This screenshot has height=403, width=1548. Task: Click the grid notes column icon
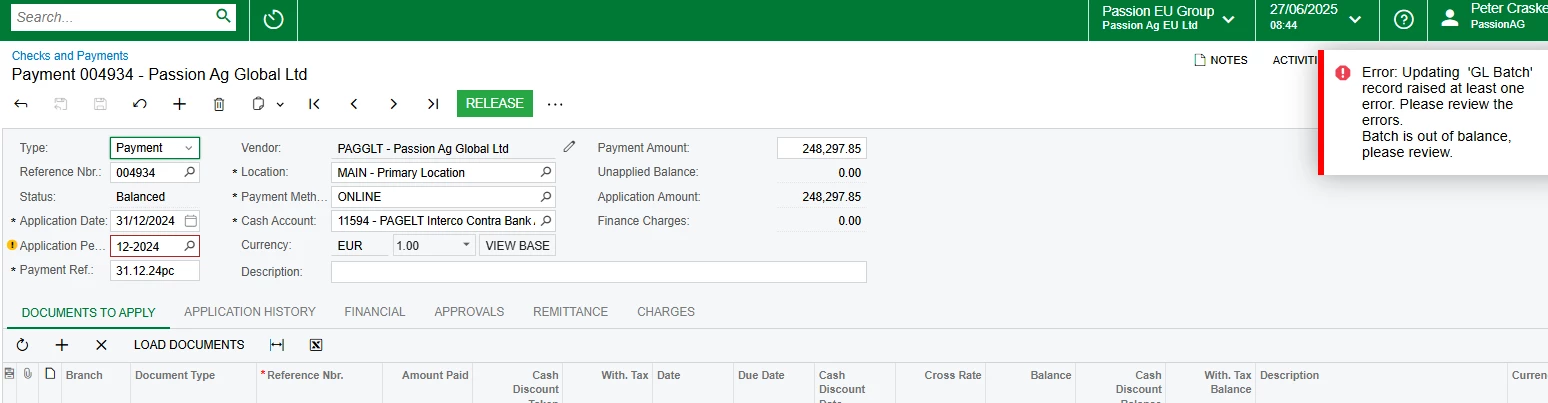pos(50,374)
